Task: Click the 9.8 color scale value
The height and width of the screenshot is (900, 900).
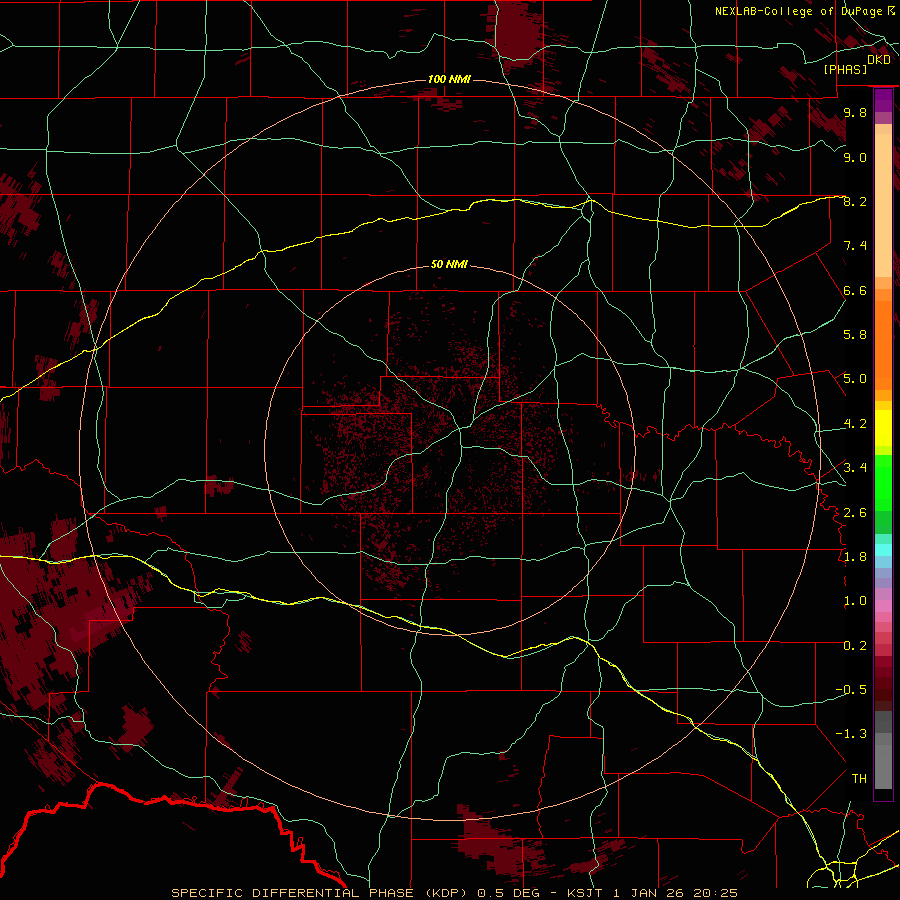Action: point(855,113)
